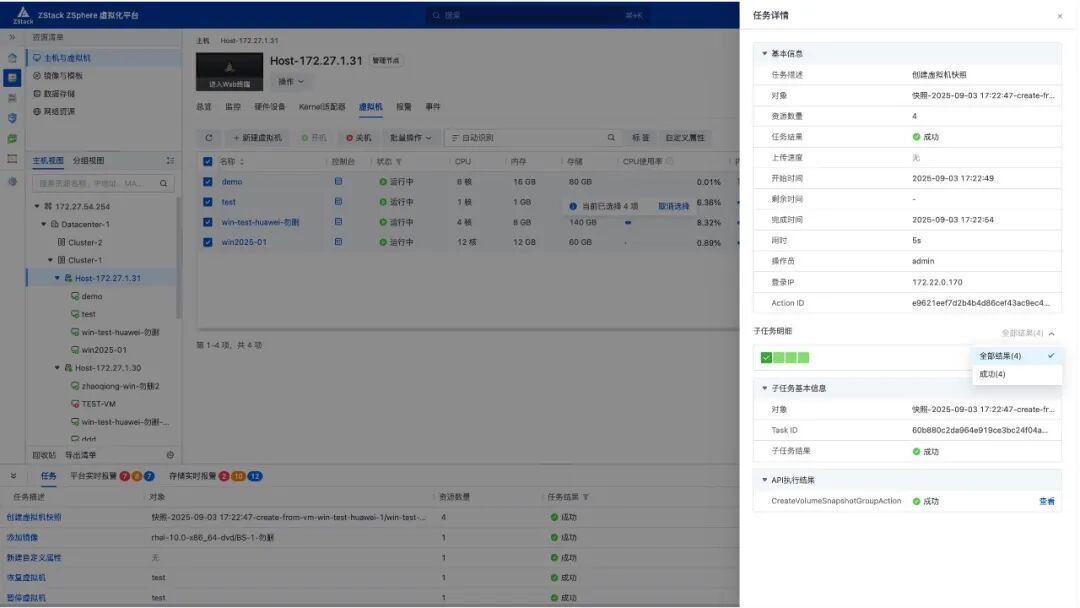This screenshot has width=1080, height=608.
Task: Uncheck the win2025-01 VM checkbox
Action: (x=207, y=242)
